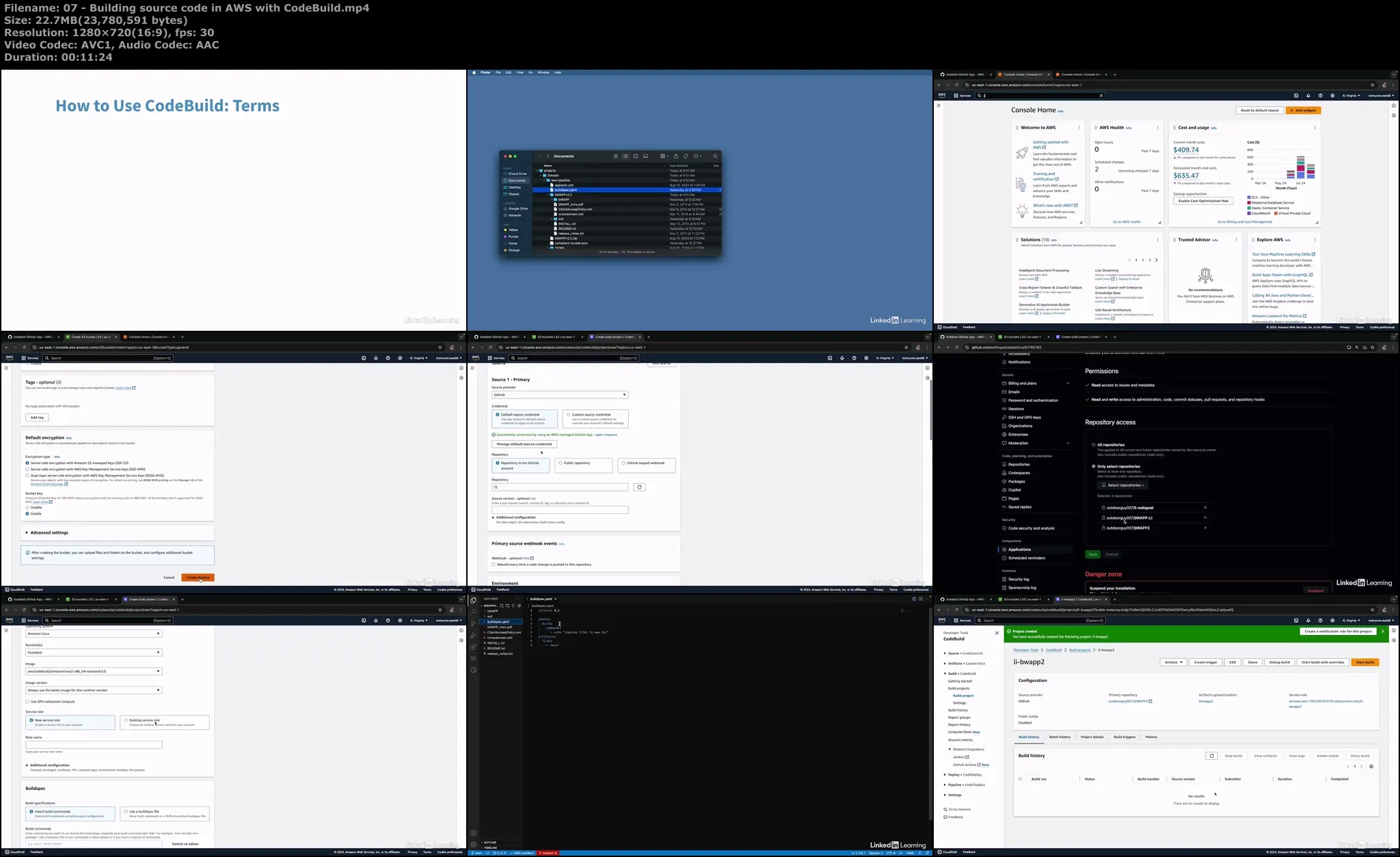Close the CodeBuild Developer Tools navigation panel
The image size is (1400, 857).
tap(997, 633)
